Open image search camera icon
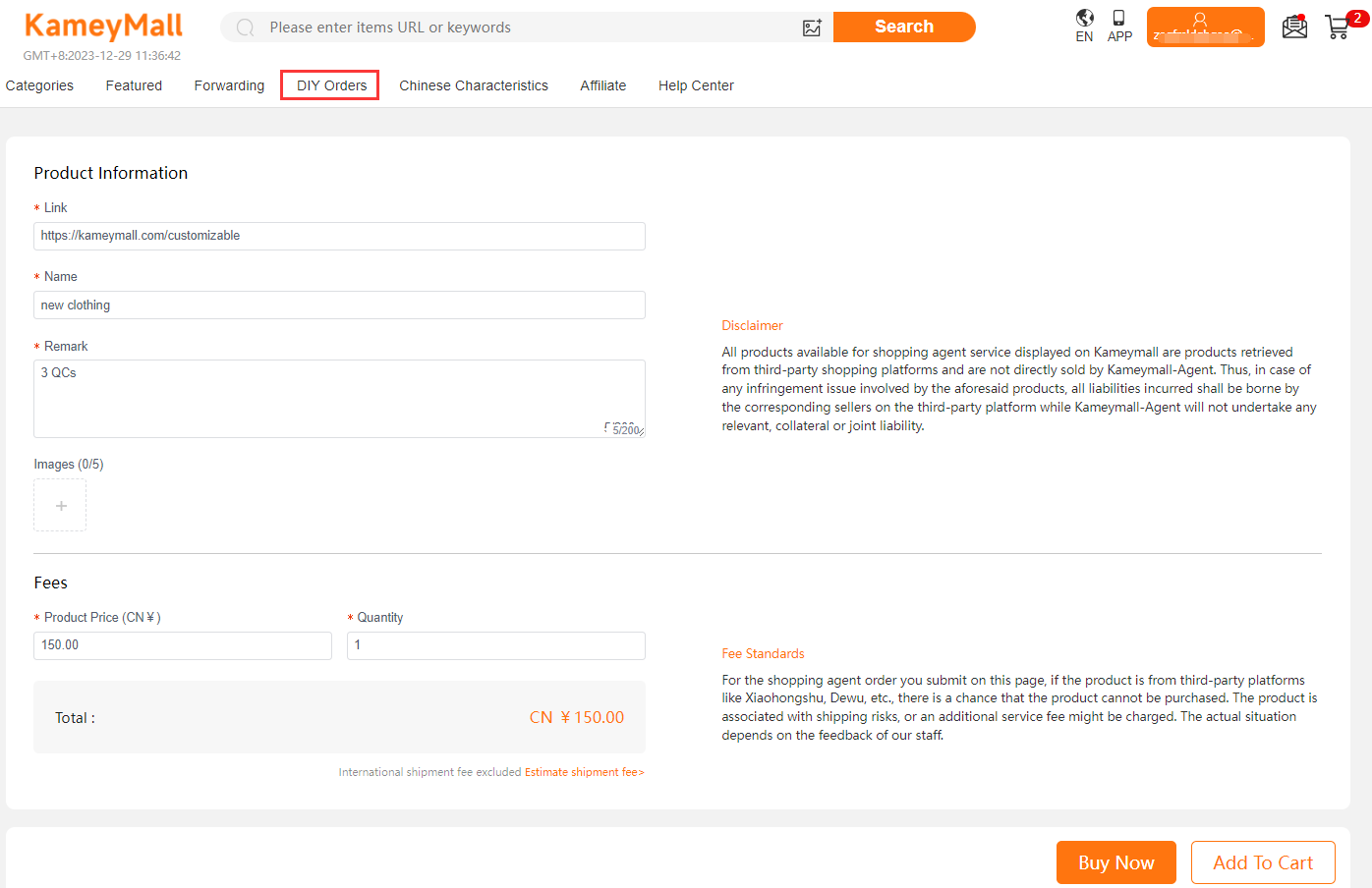The height and width of the screenshot is (888, 1372). [x=812, y=28]
